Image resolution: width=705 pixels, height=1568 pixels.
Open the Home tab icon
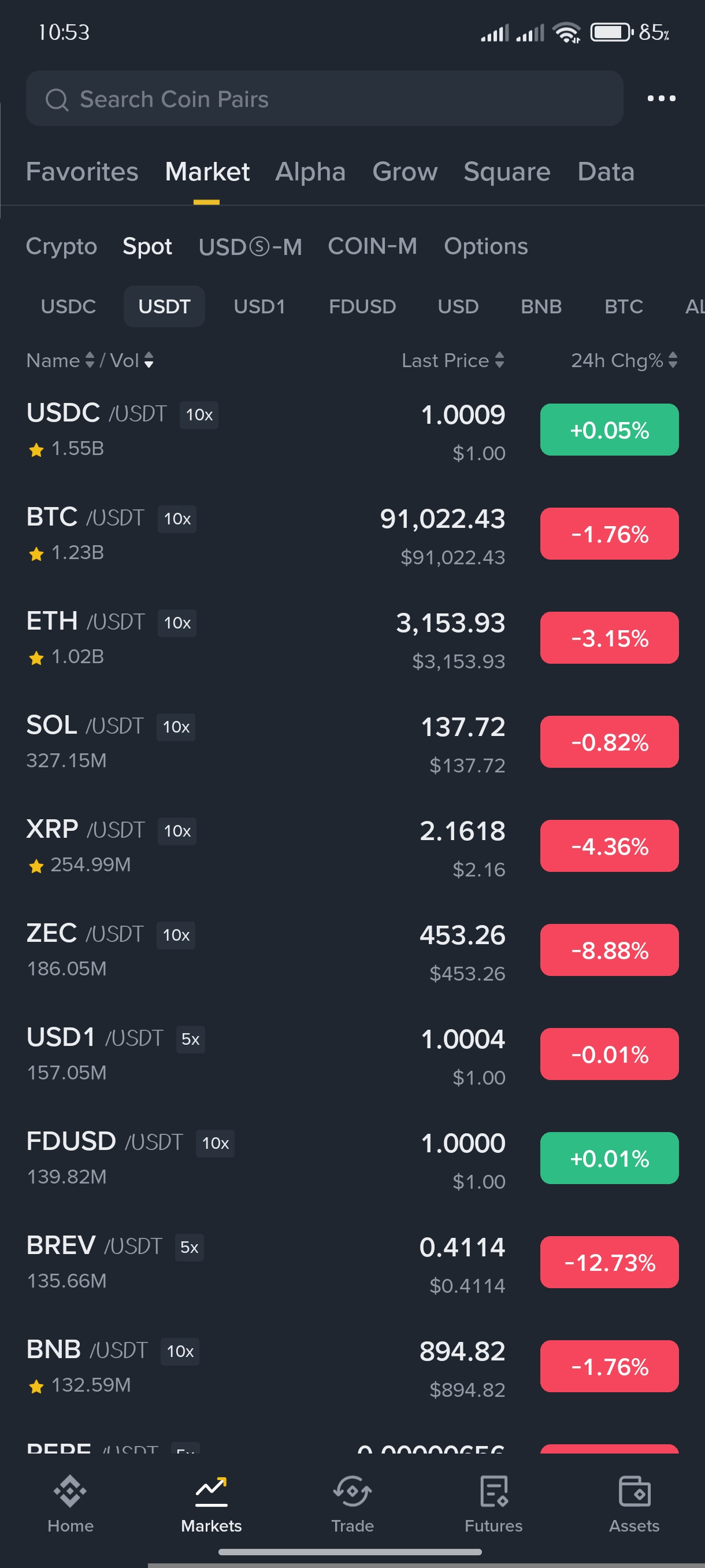coord(70,1491)
